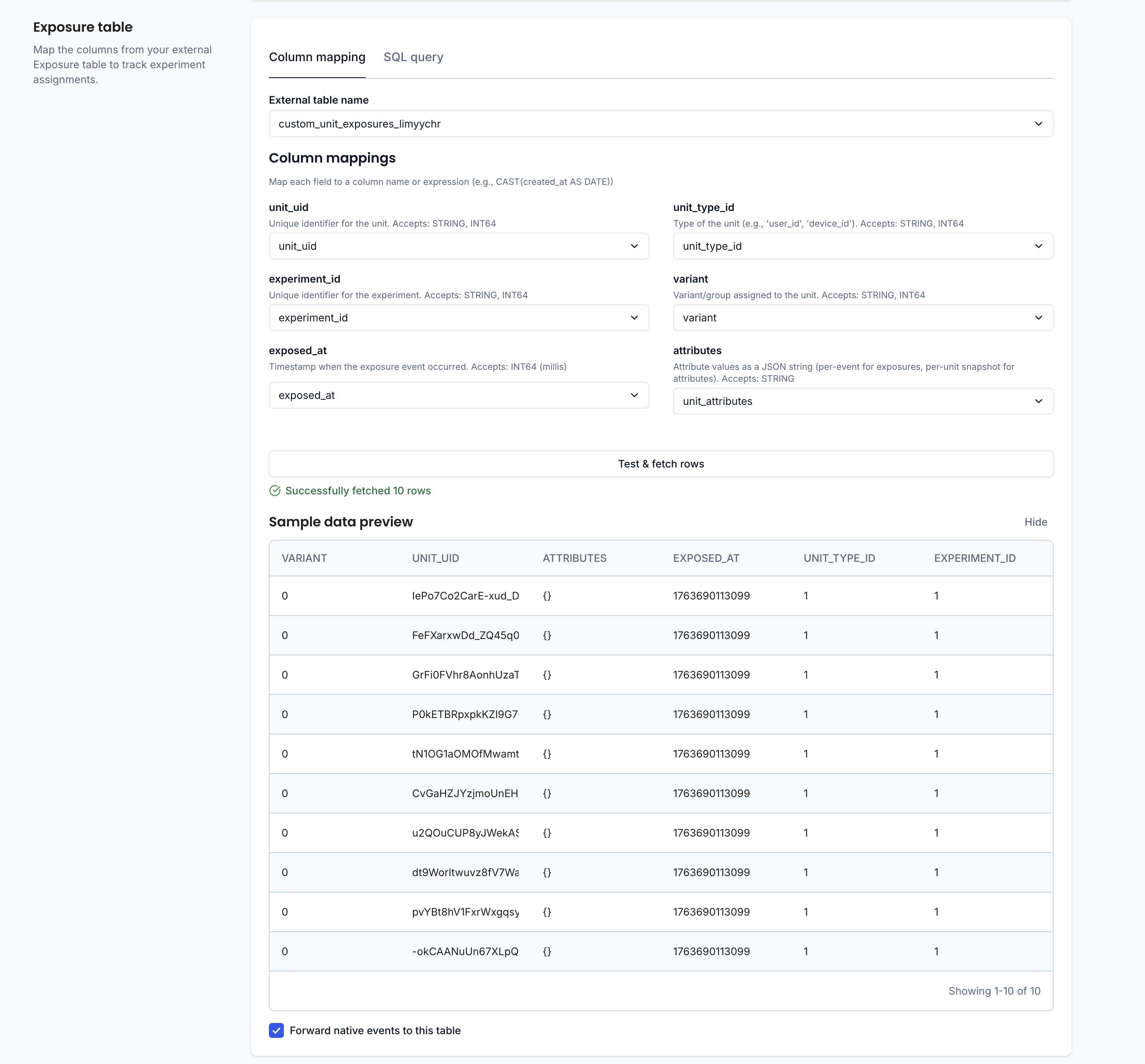1145x1064 pixels.
Task: Click attributes {} in the -okCAANuUn67XLpQ row
Action: [x=547, y=952]
